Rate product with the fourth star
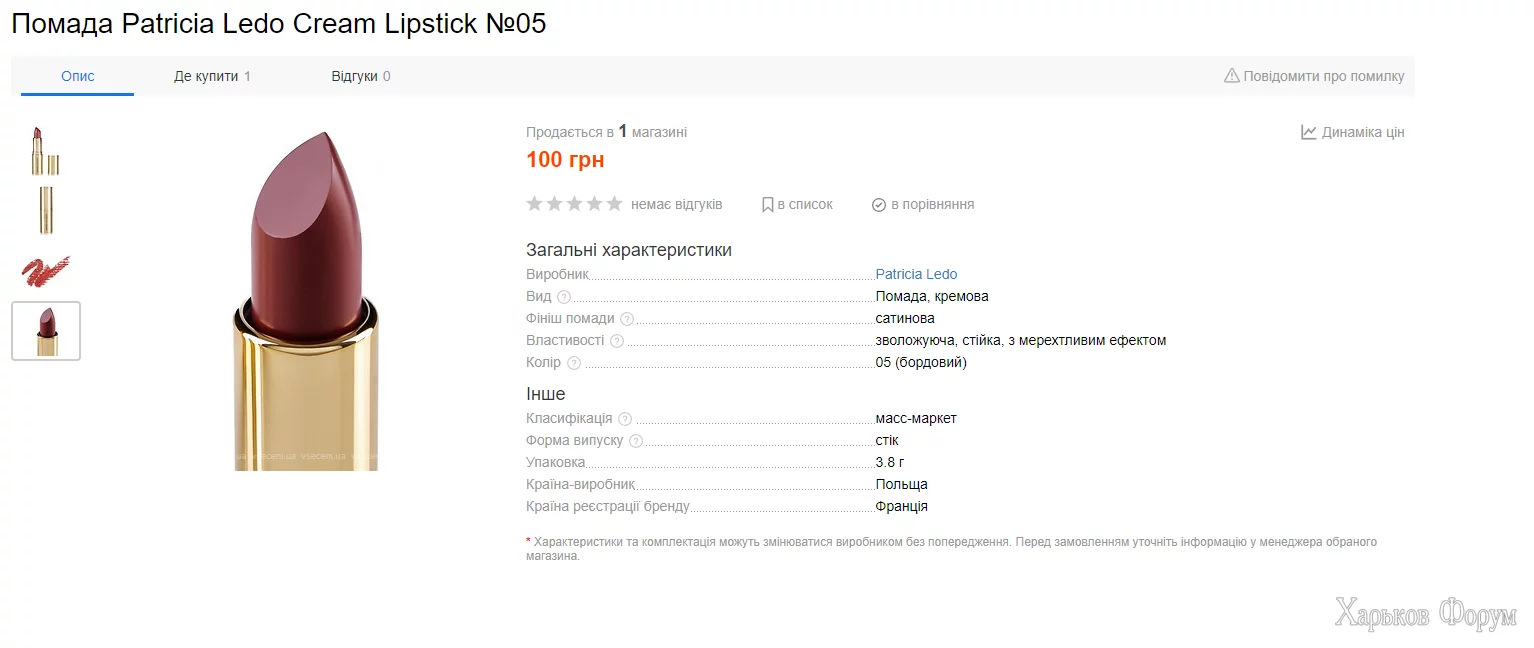Viewport: 1534px width, 648px height. pos(595,204)
